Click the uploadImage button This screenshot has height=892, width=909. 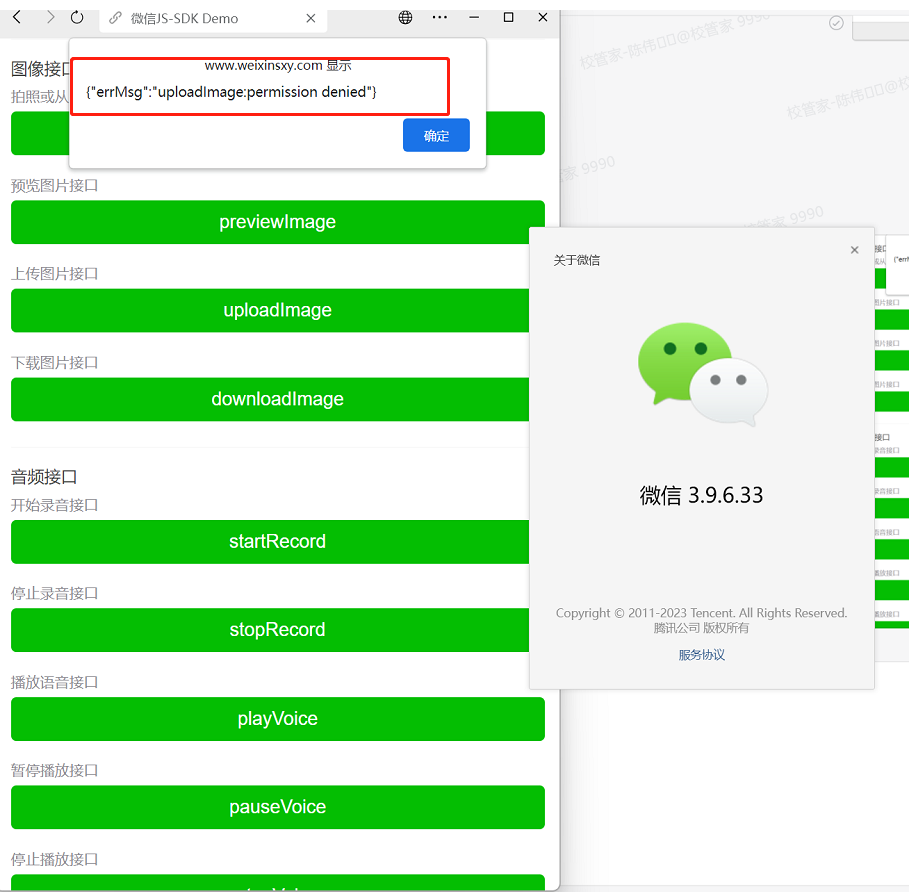click(270, 310)
